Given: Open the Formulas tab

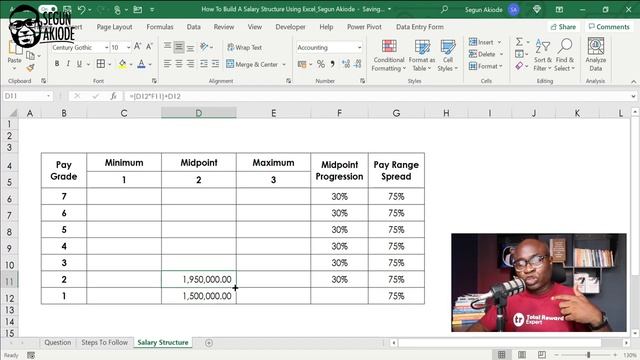Looking at the screenshot, I should coord(160,27).
